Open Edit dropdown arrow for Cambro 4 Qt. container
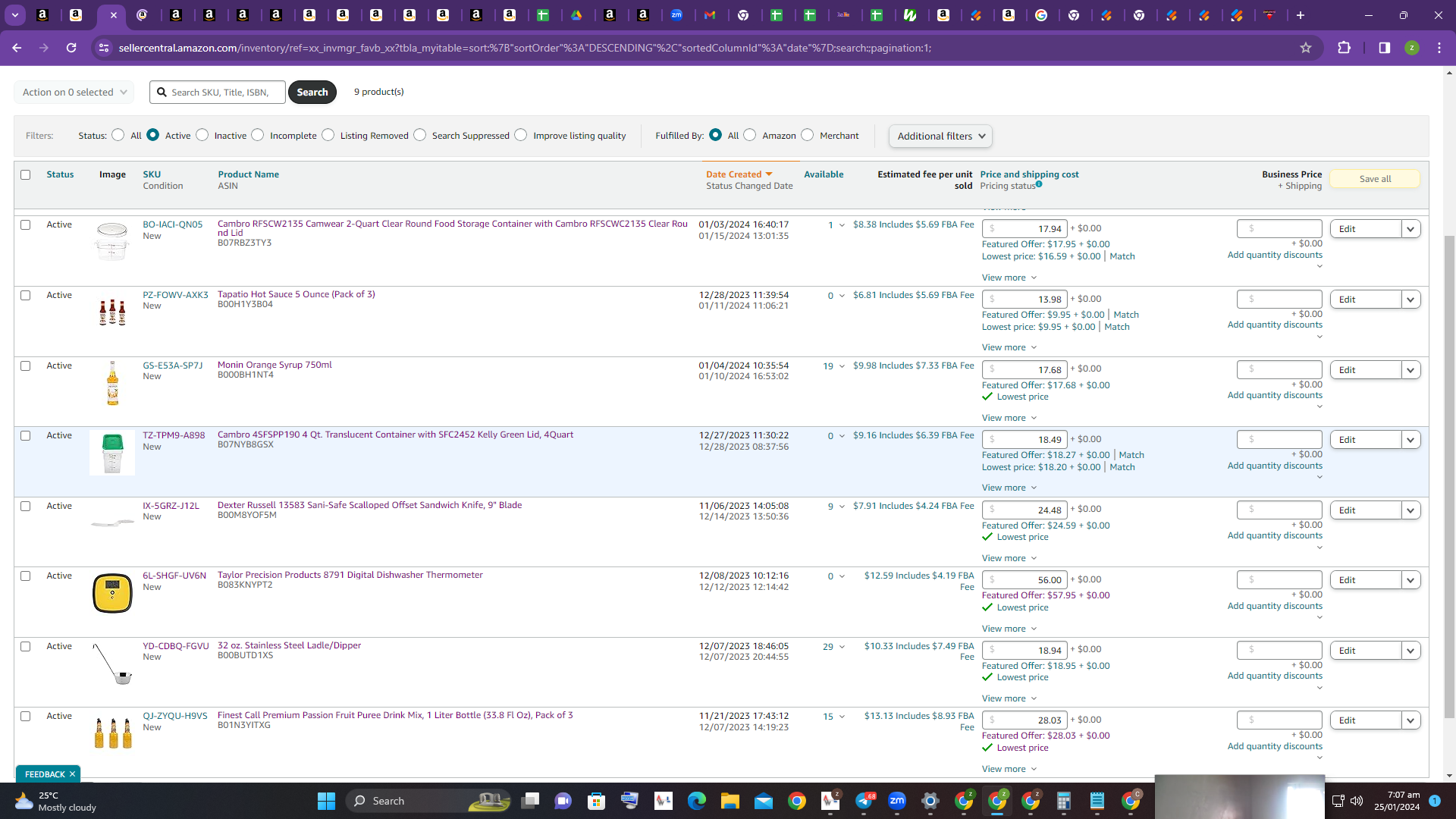1456x819 pixels. (1410, 440)
